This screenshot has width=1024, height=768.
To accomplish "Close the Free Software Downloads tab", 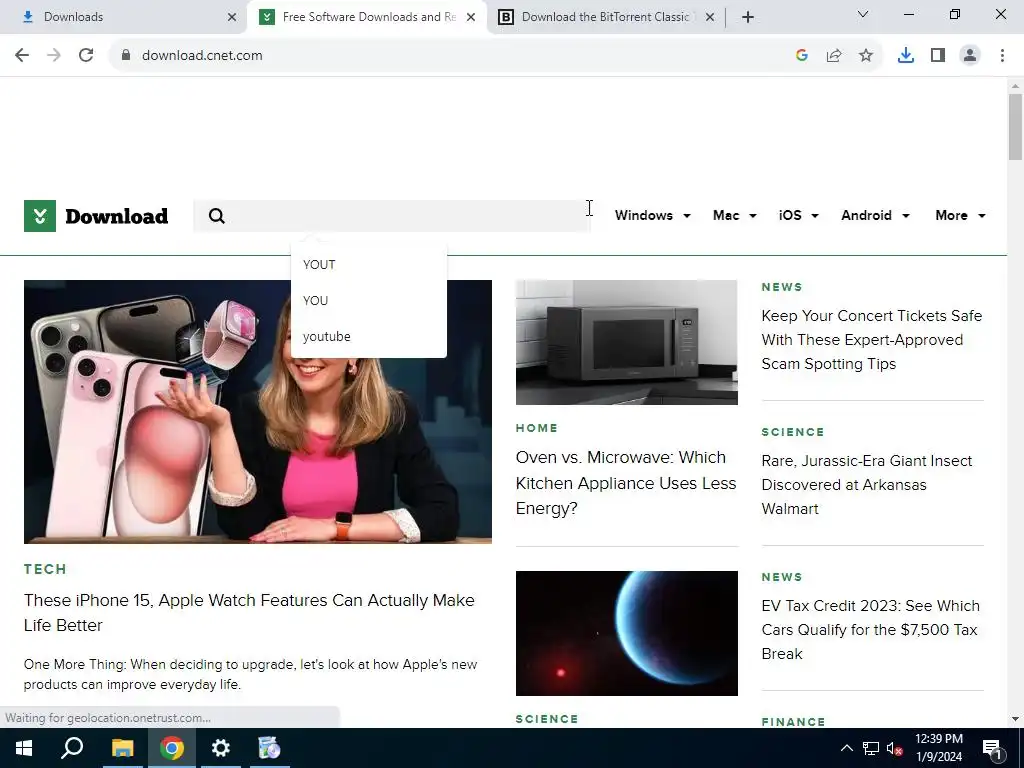I will point(471,17).
